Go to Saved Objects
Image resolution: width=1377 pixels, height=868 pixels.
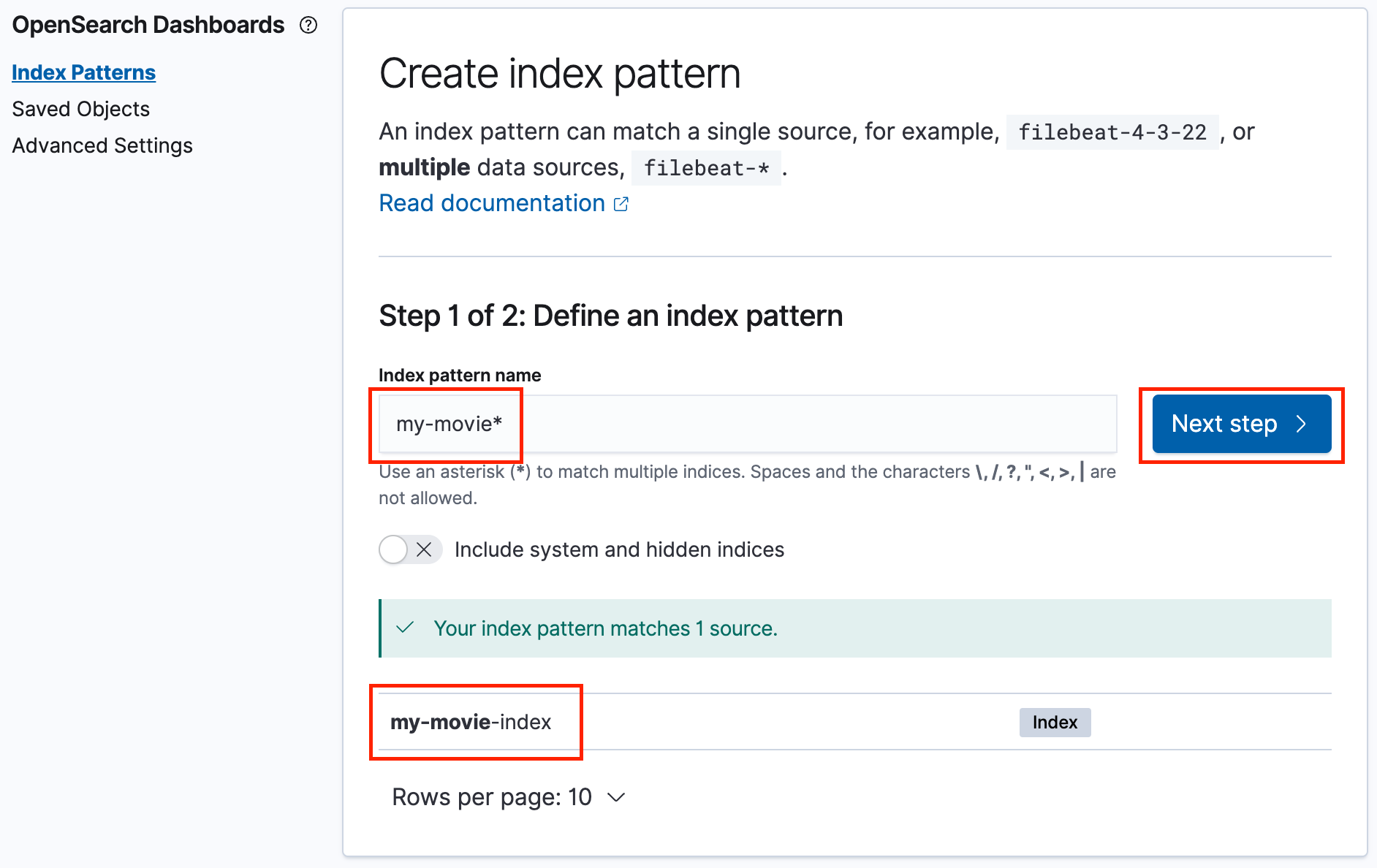(80, 109)
